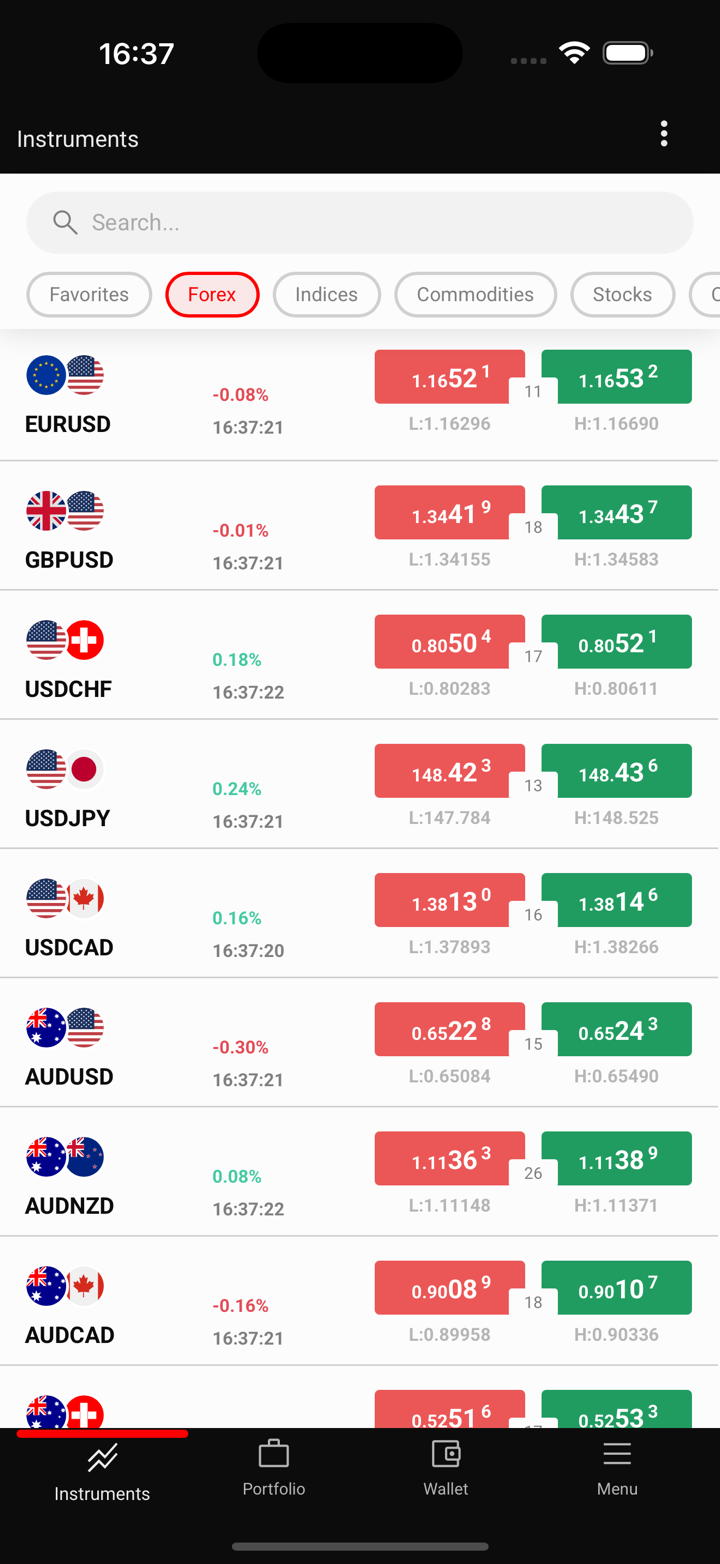Show the Commodities category
This screenshot has height=1564, width=720.
pyautogui.click(x=475, y=295)
